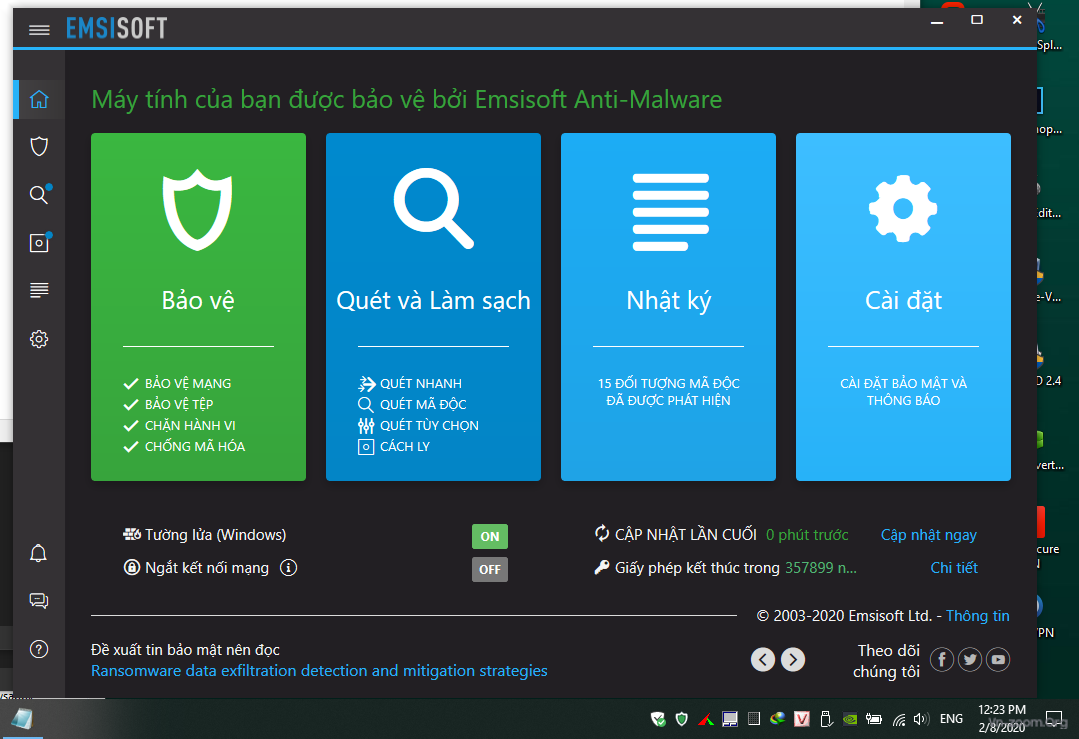Open the Nhật ký tile

tap(668, 306)
